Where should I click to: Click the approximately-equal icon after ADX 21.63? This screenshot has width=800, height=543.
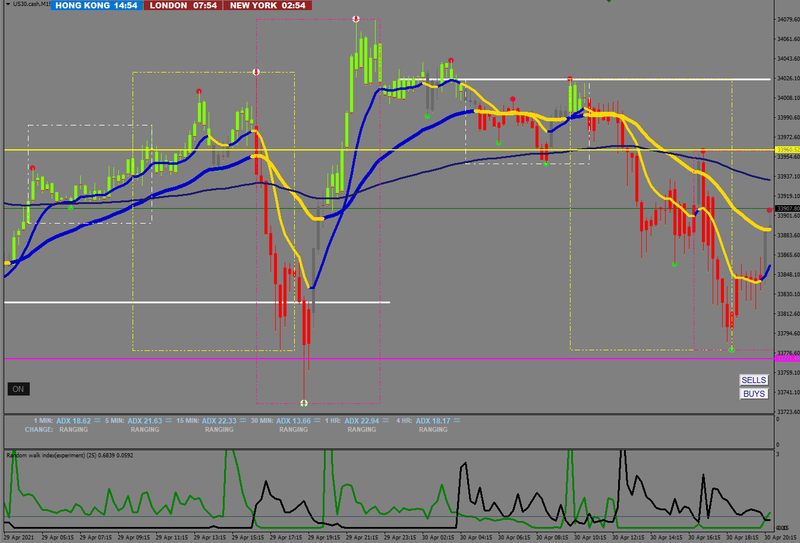tap(168, 421)
